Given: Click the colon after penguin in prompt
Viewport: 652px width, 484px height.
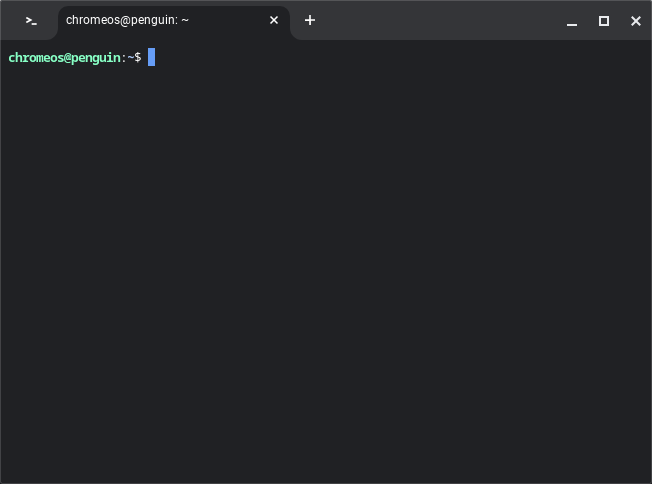Looking at the screenshot, I should coord(123,58).
